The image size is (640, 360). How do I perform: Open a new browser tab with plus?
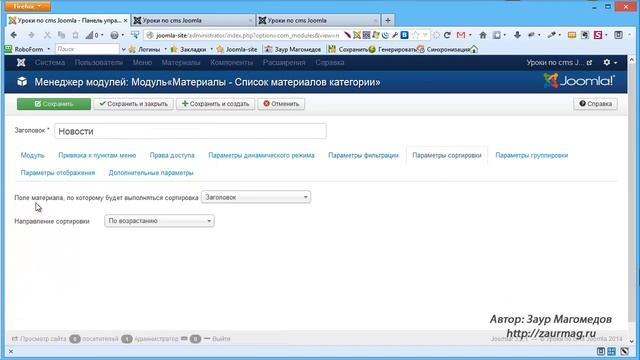coord(388,20)
